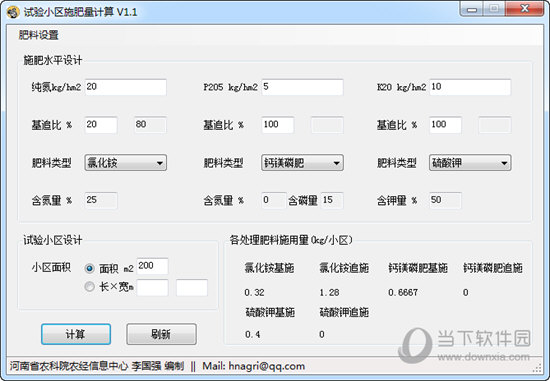The height and width of the screenshot is (381, 550).
Task: Click the 纯氮kg/hm2 input field
Action: [126, 87]
